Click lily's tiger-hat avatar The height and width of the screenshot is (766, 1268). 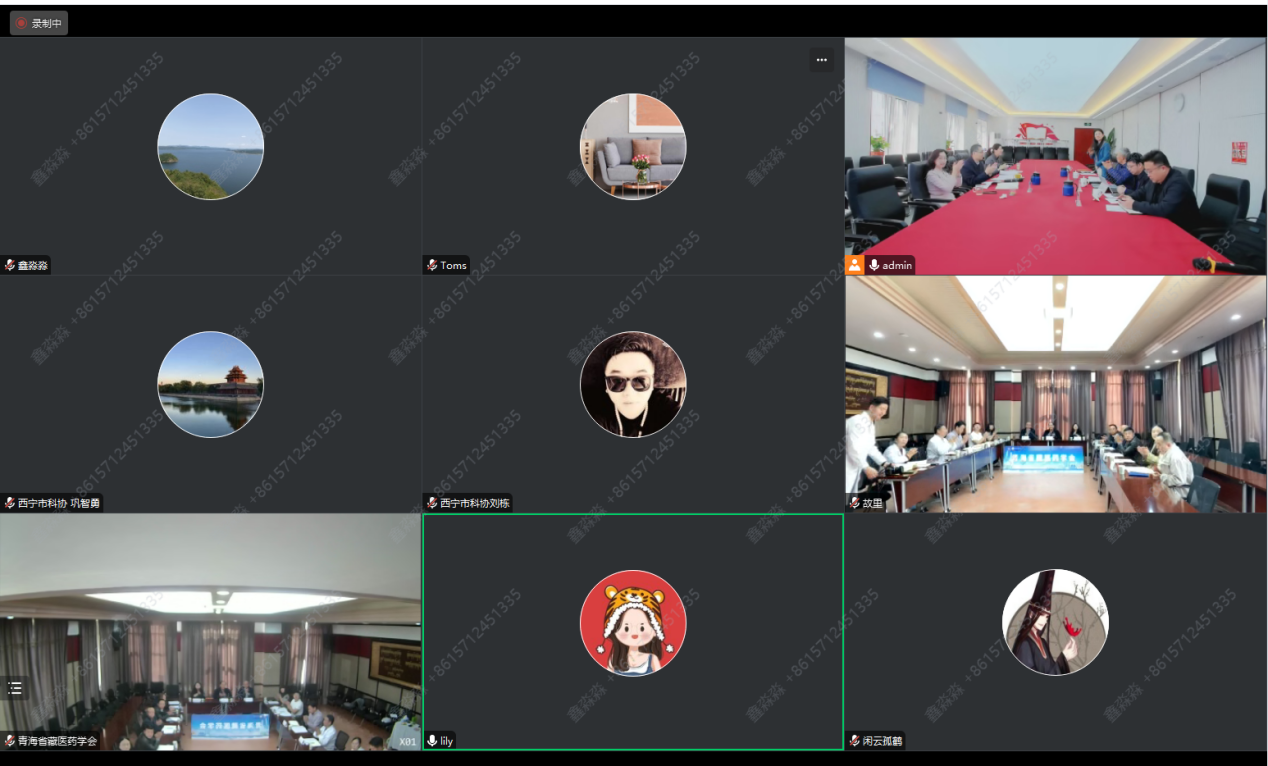(x=633, y=623)
